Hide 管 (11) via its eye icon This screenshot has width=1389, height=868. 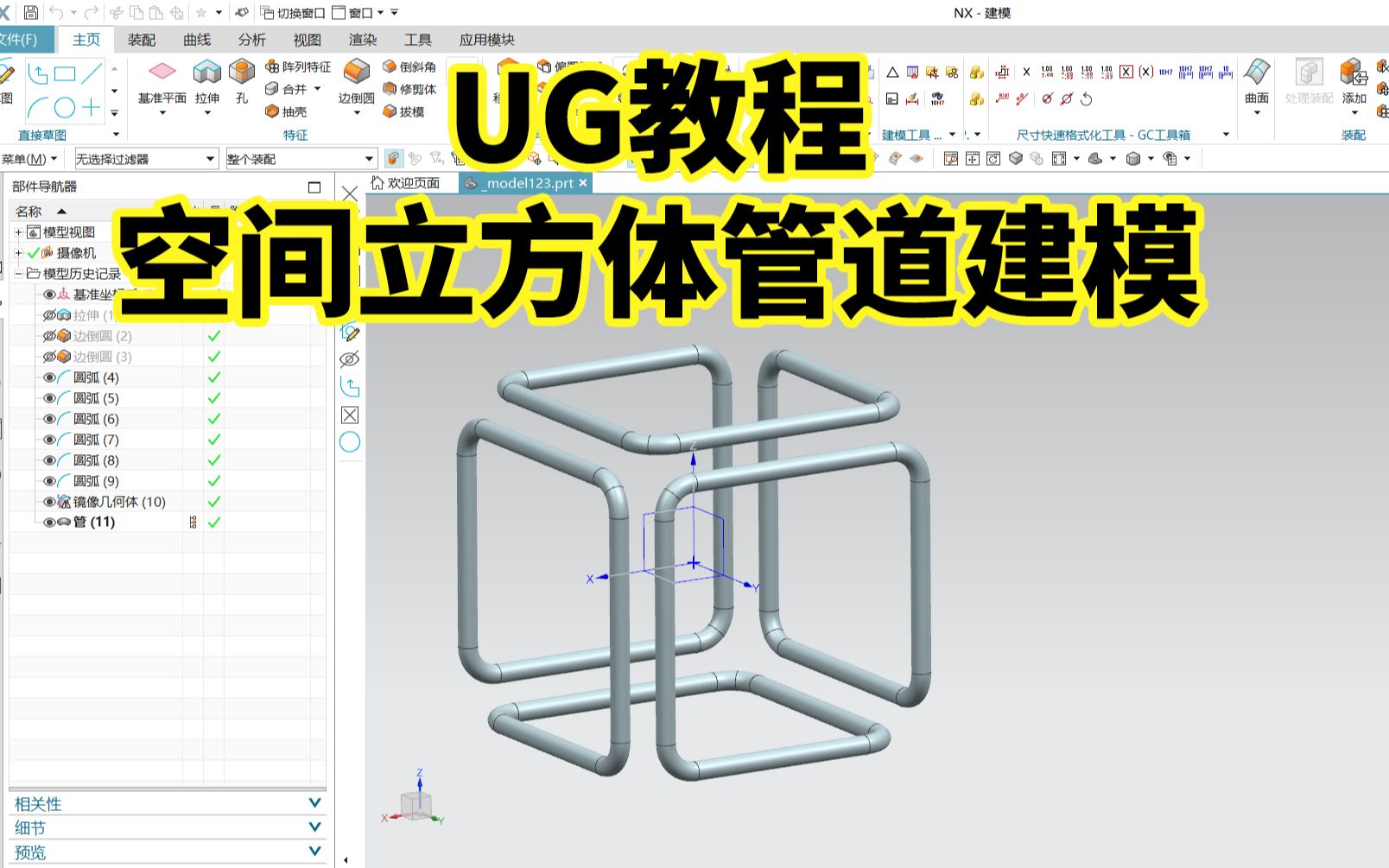click(49, 523)
